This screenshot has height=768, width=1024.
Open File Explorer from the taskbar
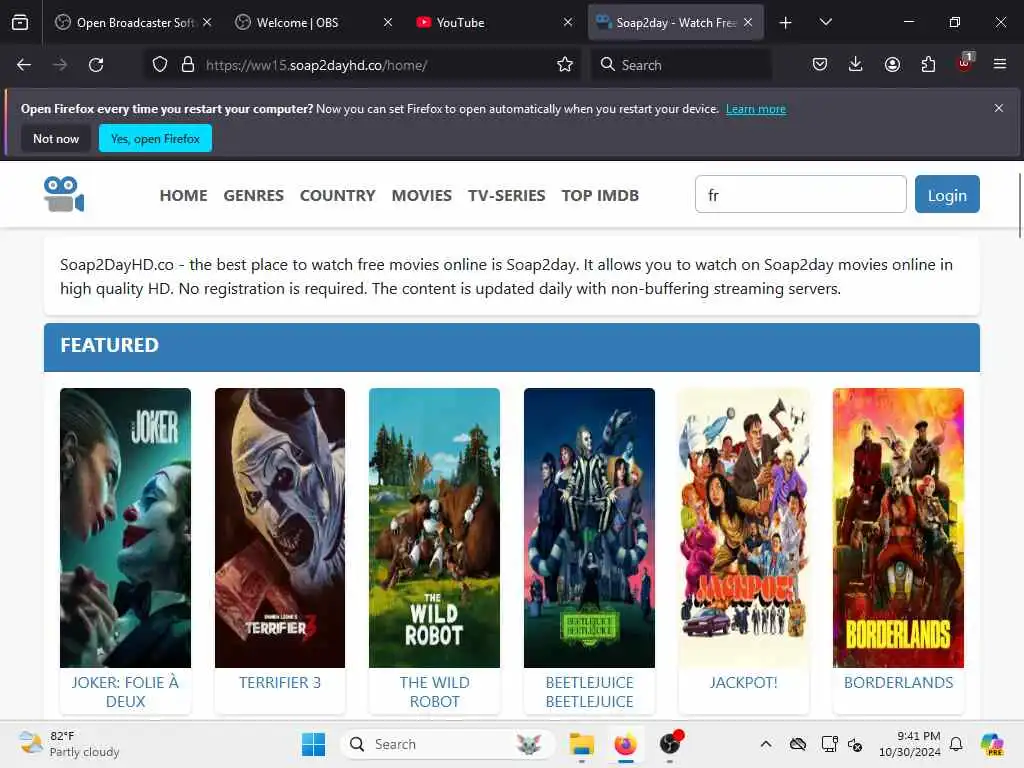[581, 744]
